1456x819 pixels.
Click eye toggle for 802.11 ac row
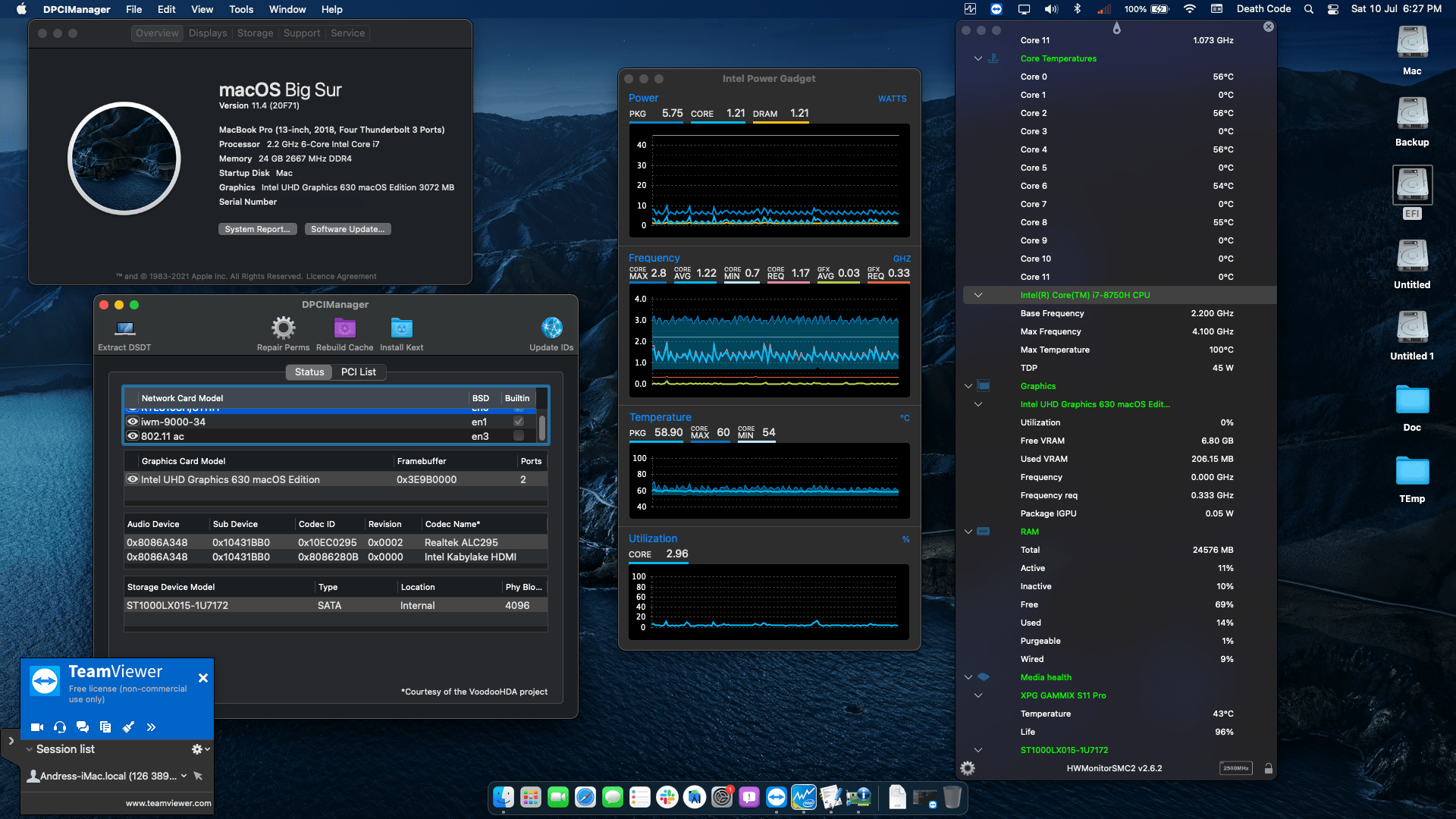133,436
